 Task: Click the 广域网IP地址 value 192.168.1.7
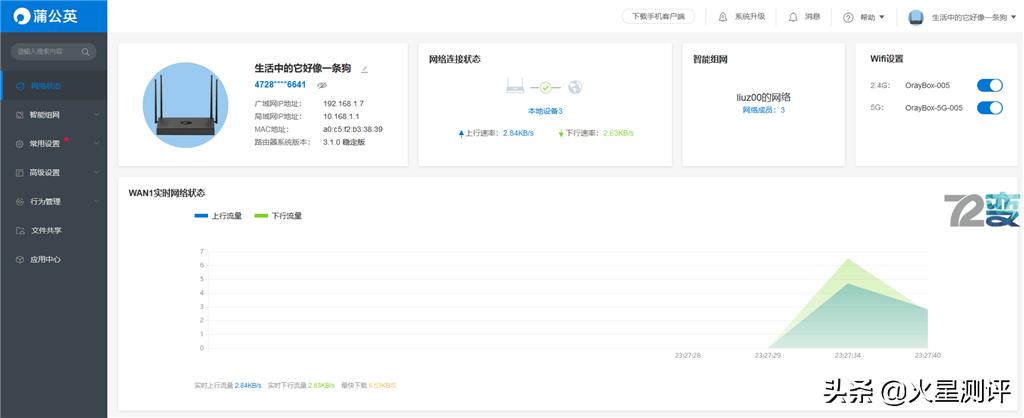point(344,103)
